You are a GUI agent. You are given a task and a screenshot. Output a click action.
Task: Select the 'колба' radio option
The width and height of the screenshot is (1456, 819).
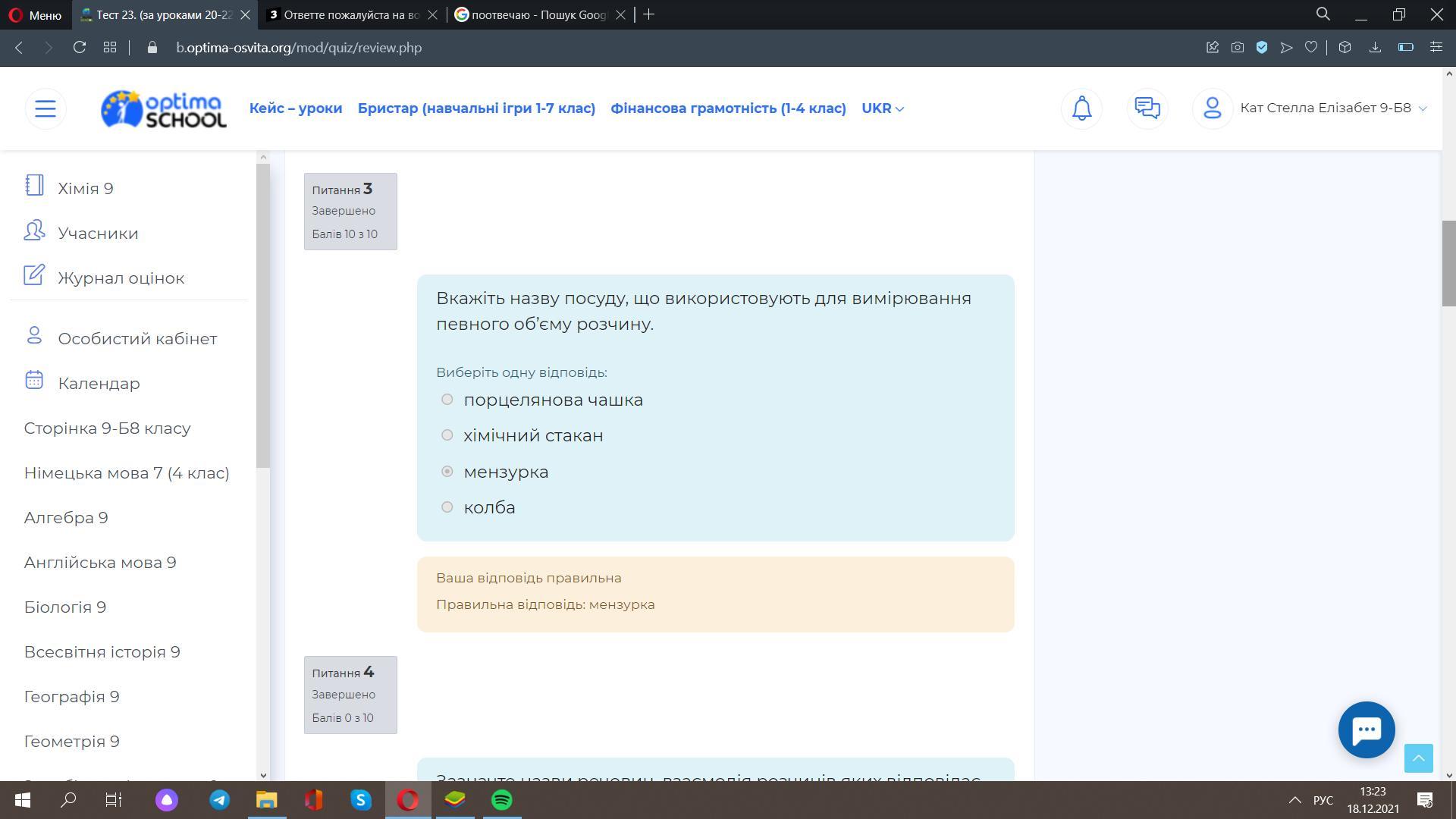447,507
